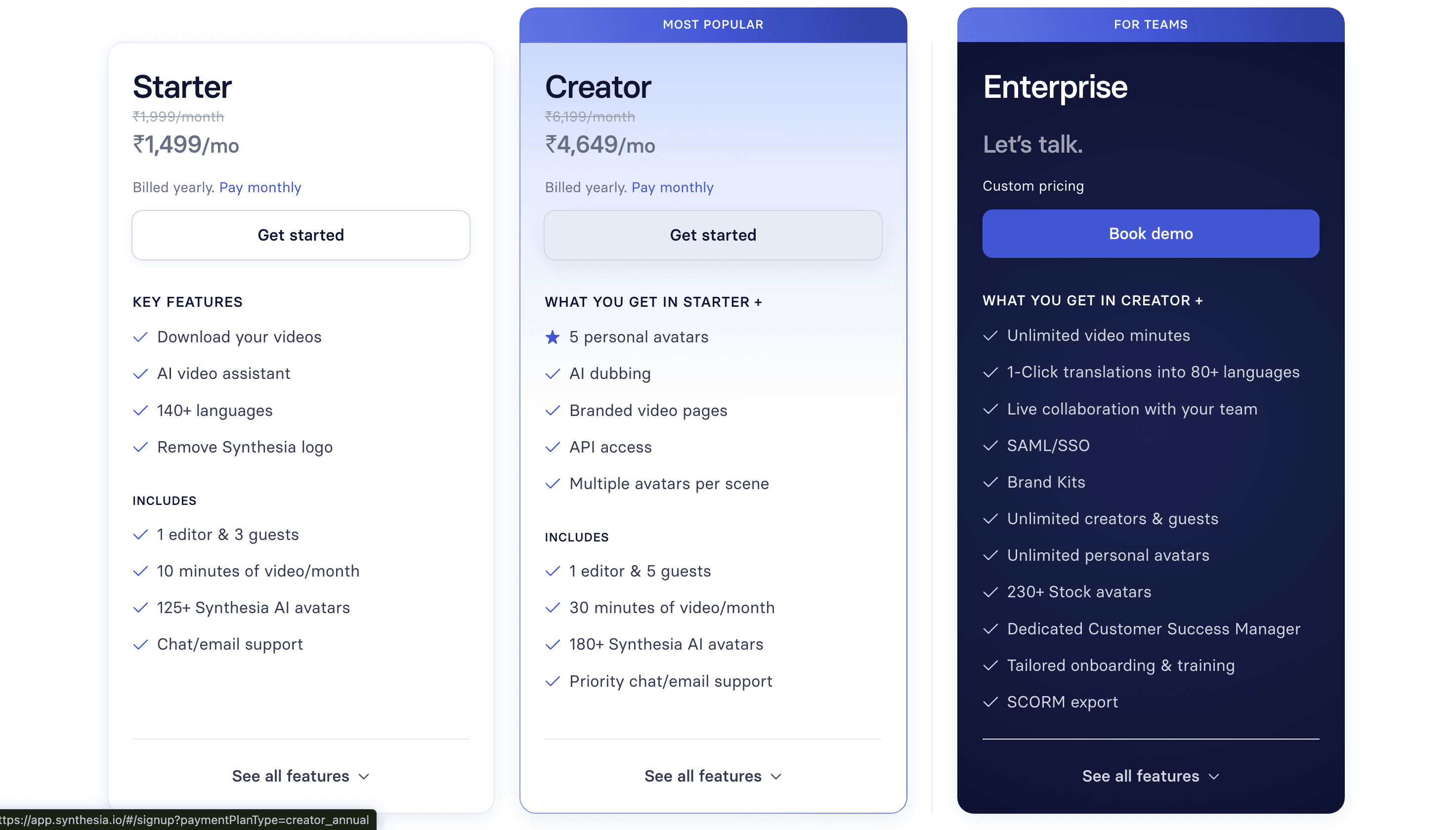Click "10 minutes of video/month" item
This screenshot has width=1456, height=830.
(258, 571)
